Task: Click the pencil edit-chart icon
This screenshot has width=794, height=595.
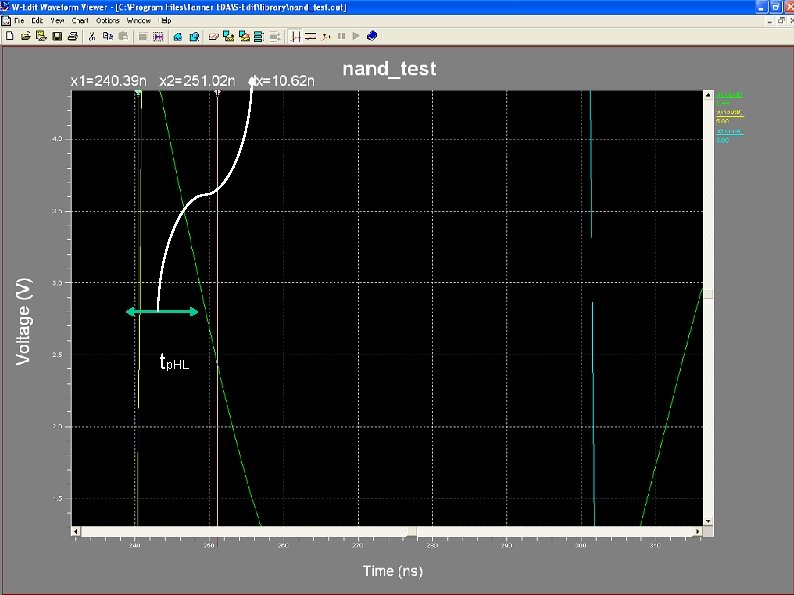Action: point(213,36)
